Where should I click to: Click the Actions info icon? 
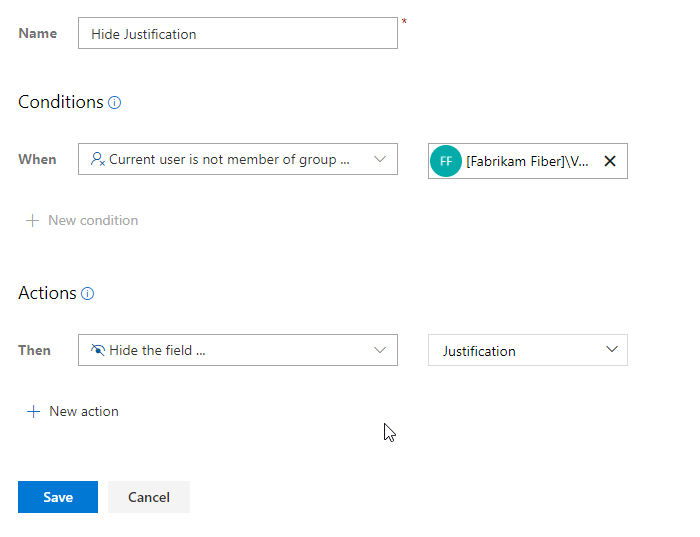88,294
